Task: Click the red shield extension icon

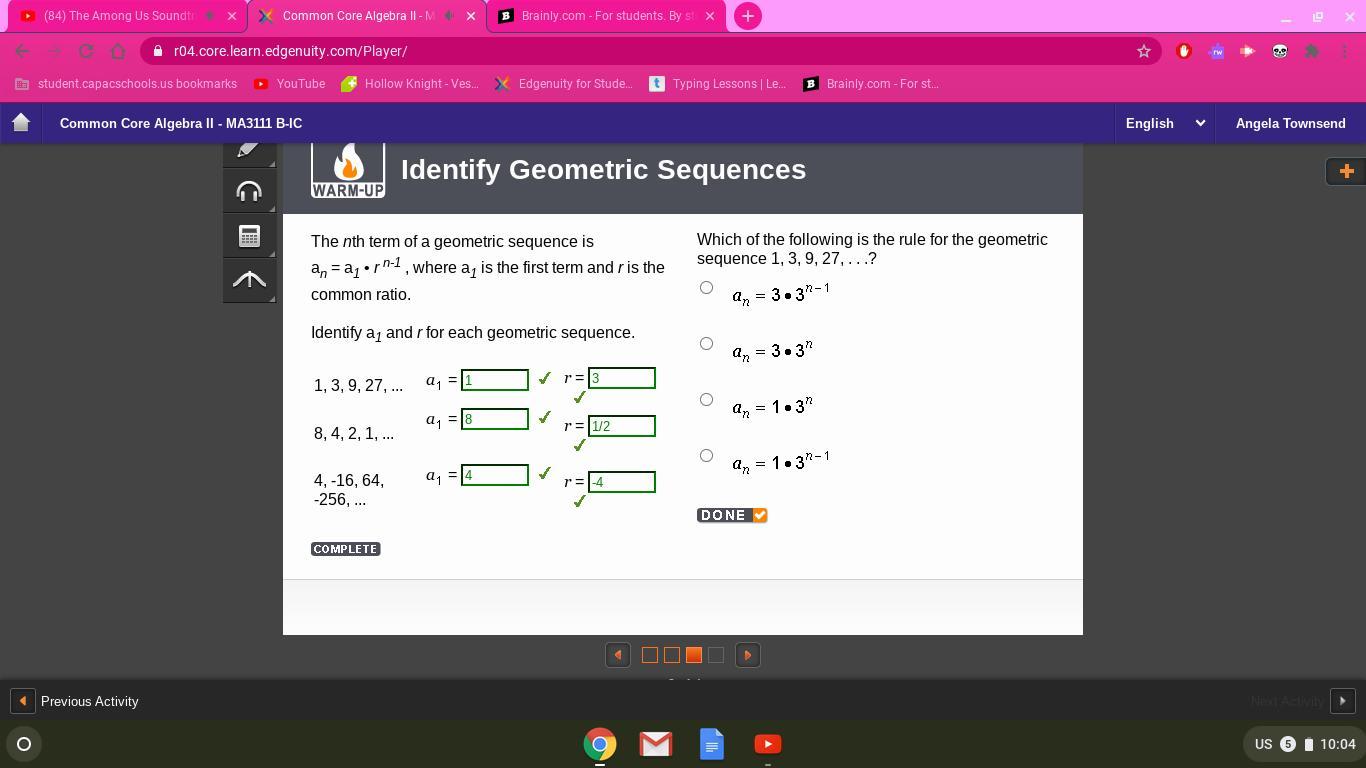Action: point(1184,51)
